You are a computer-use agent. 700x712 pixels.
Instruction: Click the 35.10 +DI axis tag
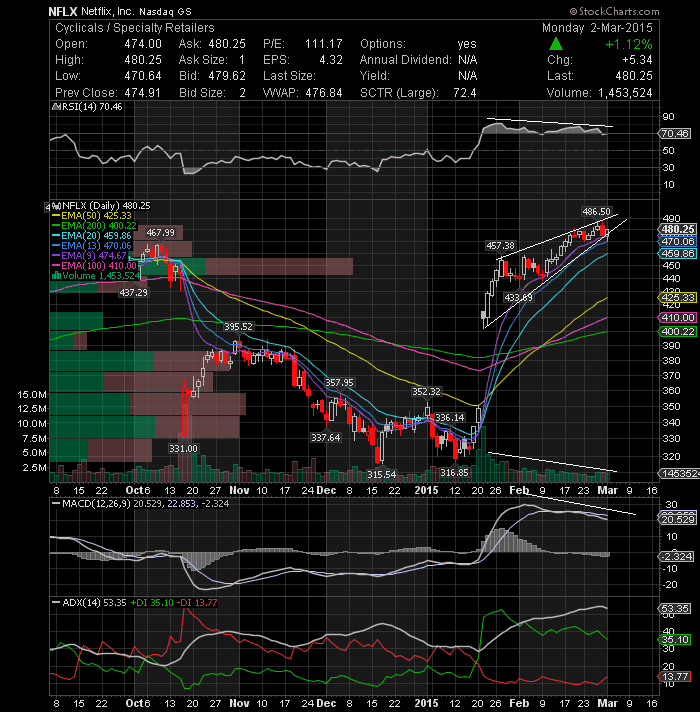pyautogui.click(x=675, y=640)
